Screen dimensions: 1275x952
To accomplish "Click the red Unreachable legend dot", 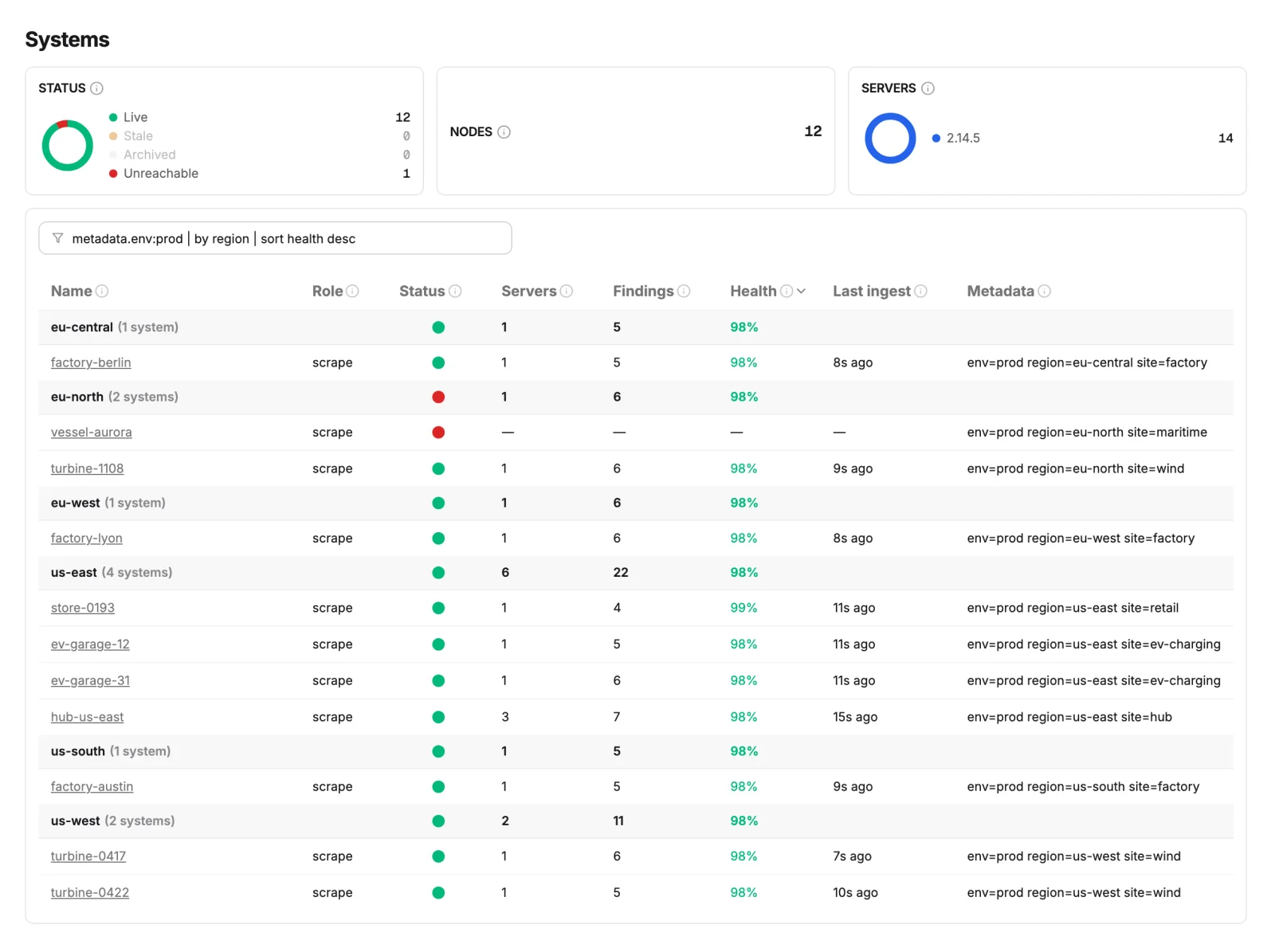I will [x=113, y=174].
